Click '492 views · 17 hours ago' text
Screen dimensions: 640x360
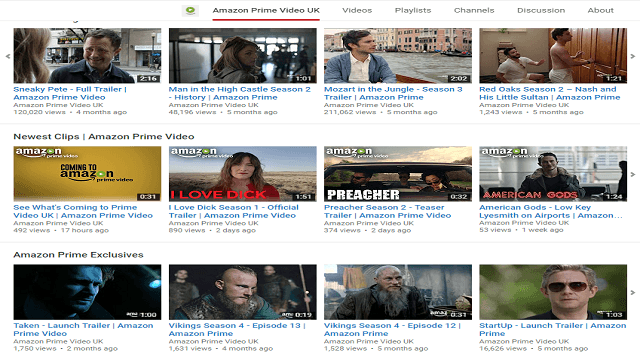61,231
